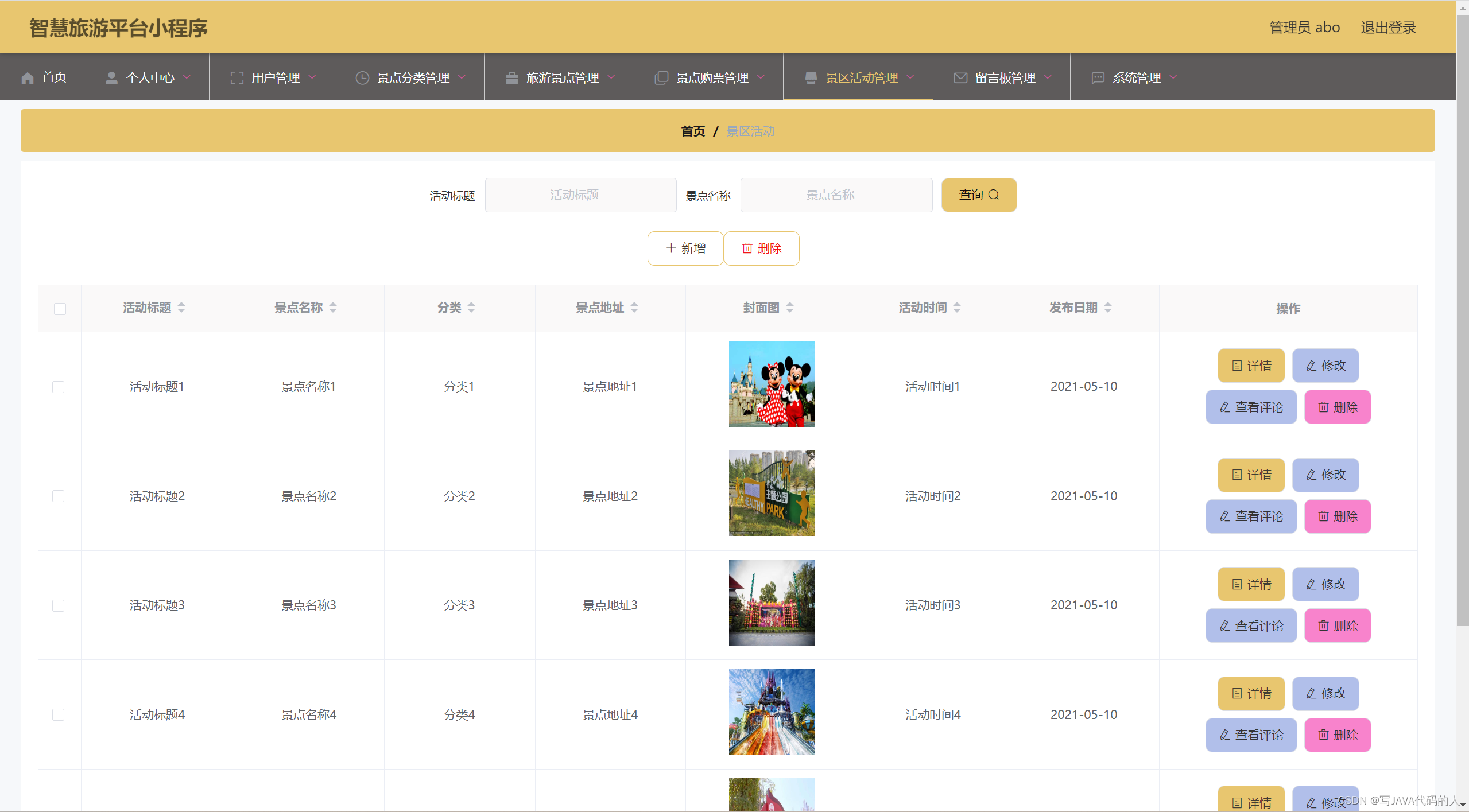
Task: Focus the 景点名称 search input
Action: (836, 195)
